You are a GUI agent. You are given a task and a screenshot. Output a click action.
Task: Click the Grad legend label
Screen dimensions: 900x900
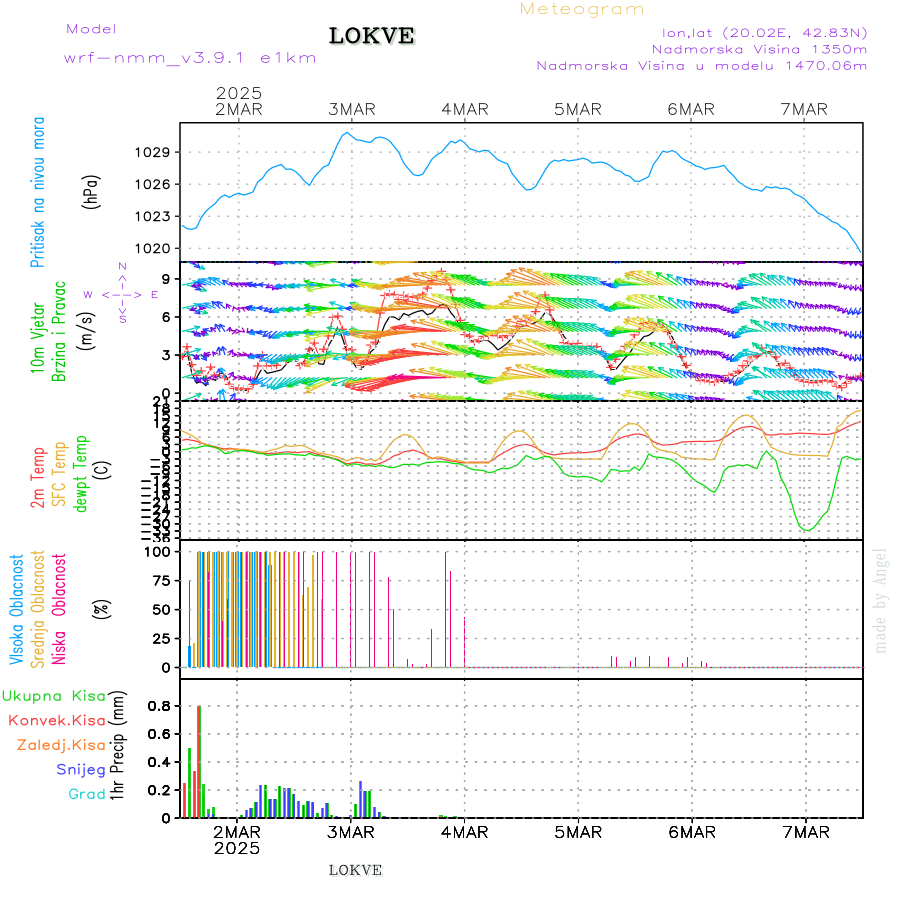87,794
